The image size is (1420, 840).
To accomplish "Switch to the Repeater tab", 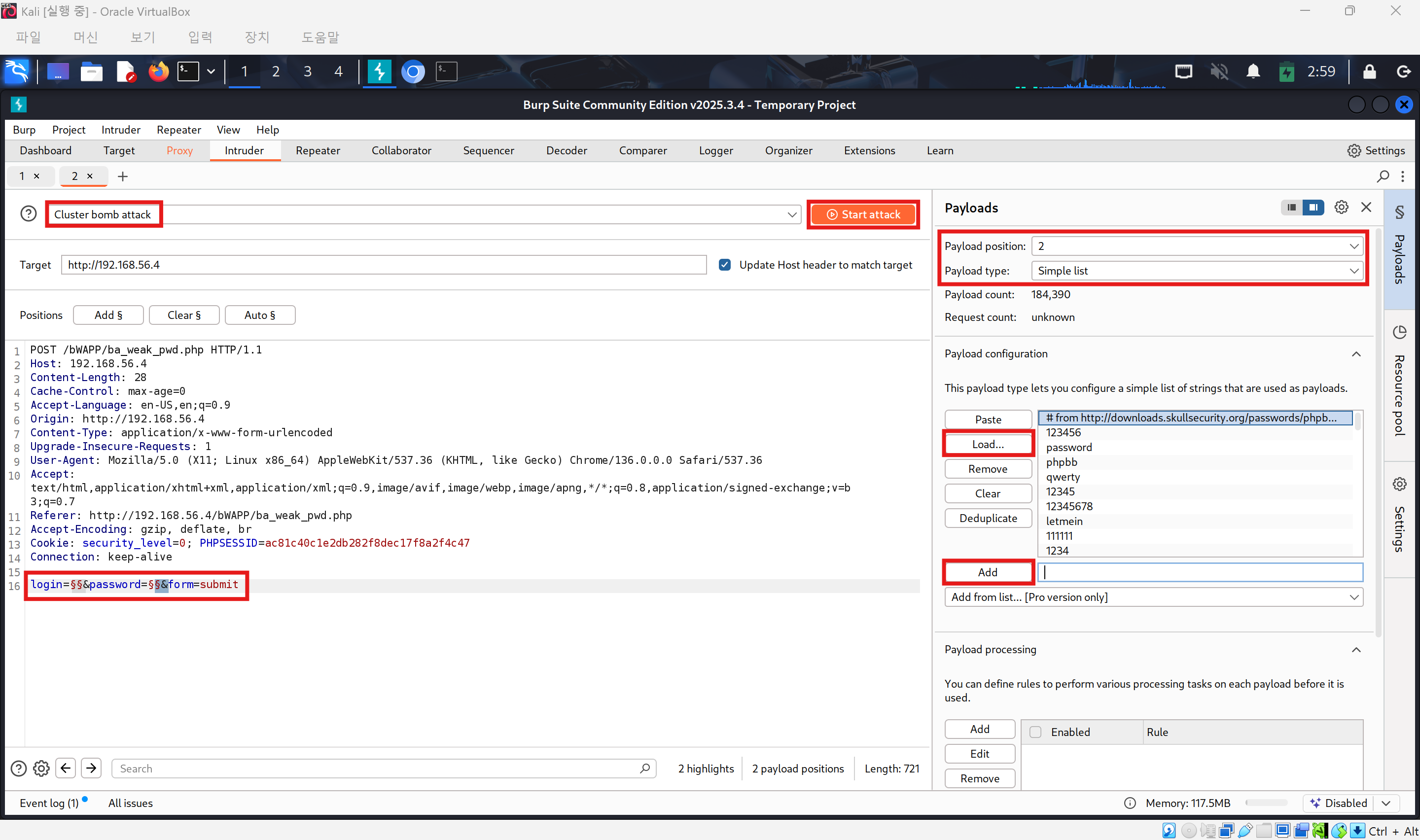I will (318, 150).
